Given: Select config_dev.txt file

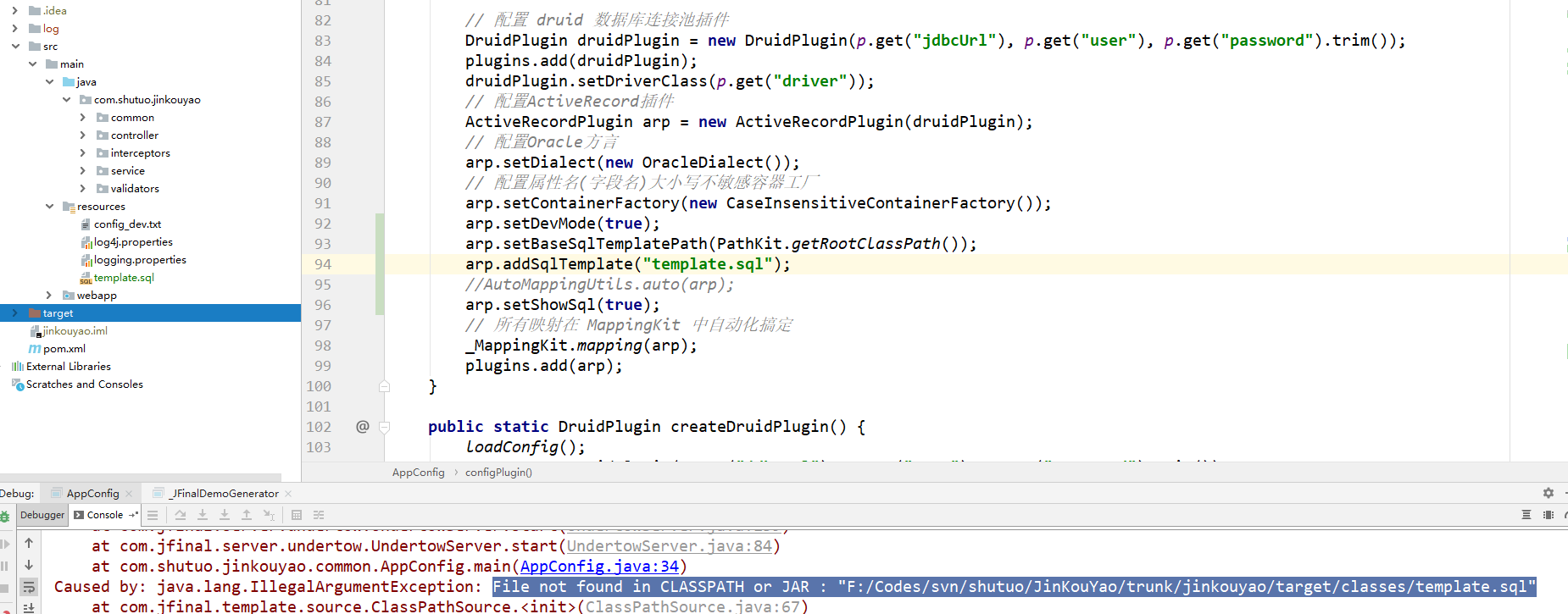Looking at the screenshot, I should tap(127, 224).
